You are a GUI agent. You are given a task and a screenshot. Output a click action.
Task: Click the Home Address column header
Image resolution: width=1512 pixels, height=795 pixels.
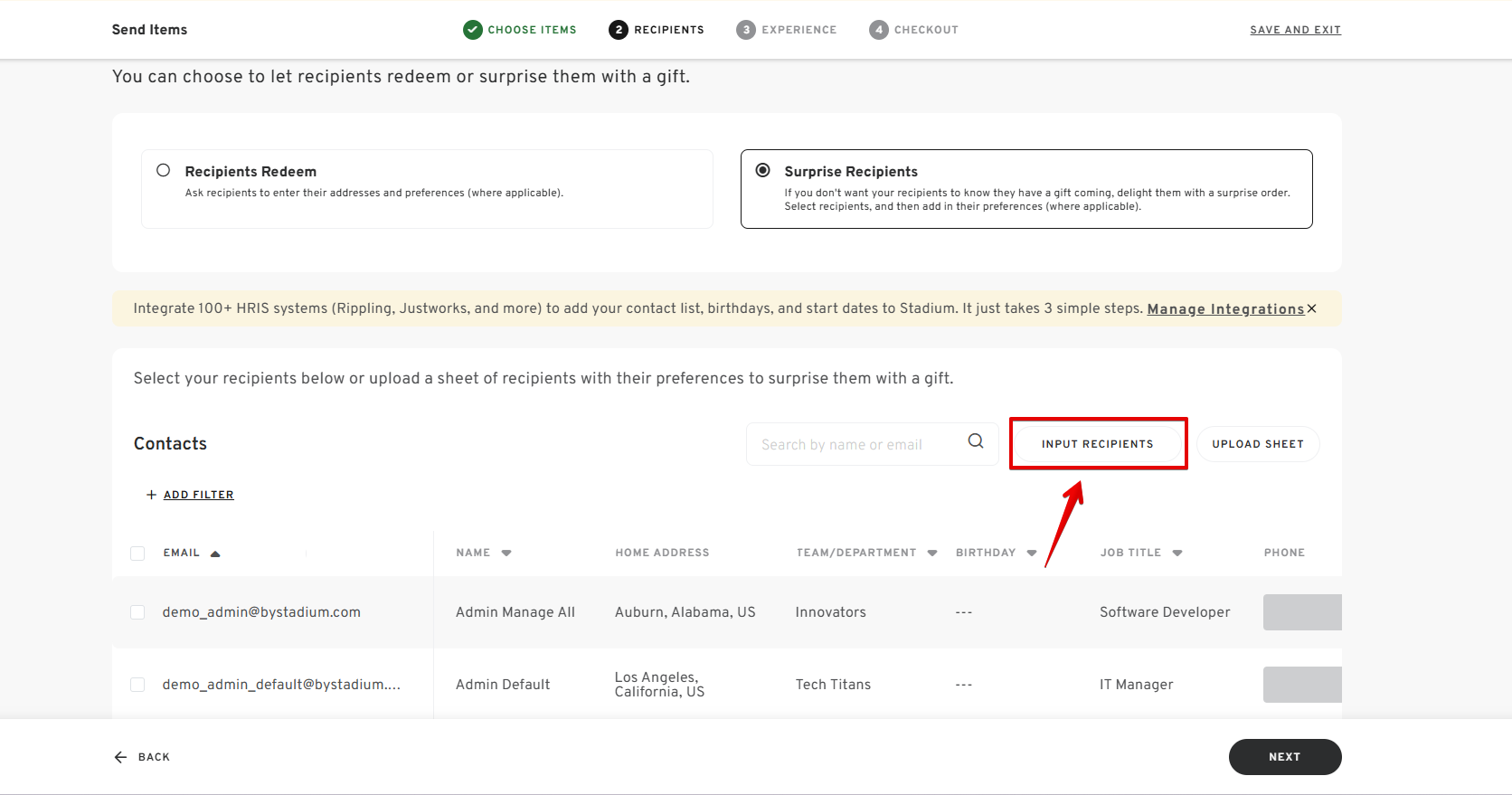click(662, 553)
